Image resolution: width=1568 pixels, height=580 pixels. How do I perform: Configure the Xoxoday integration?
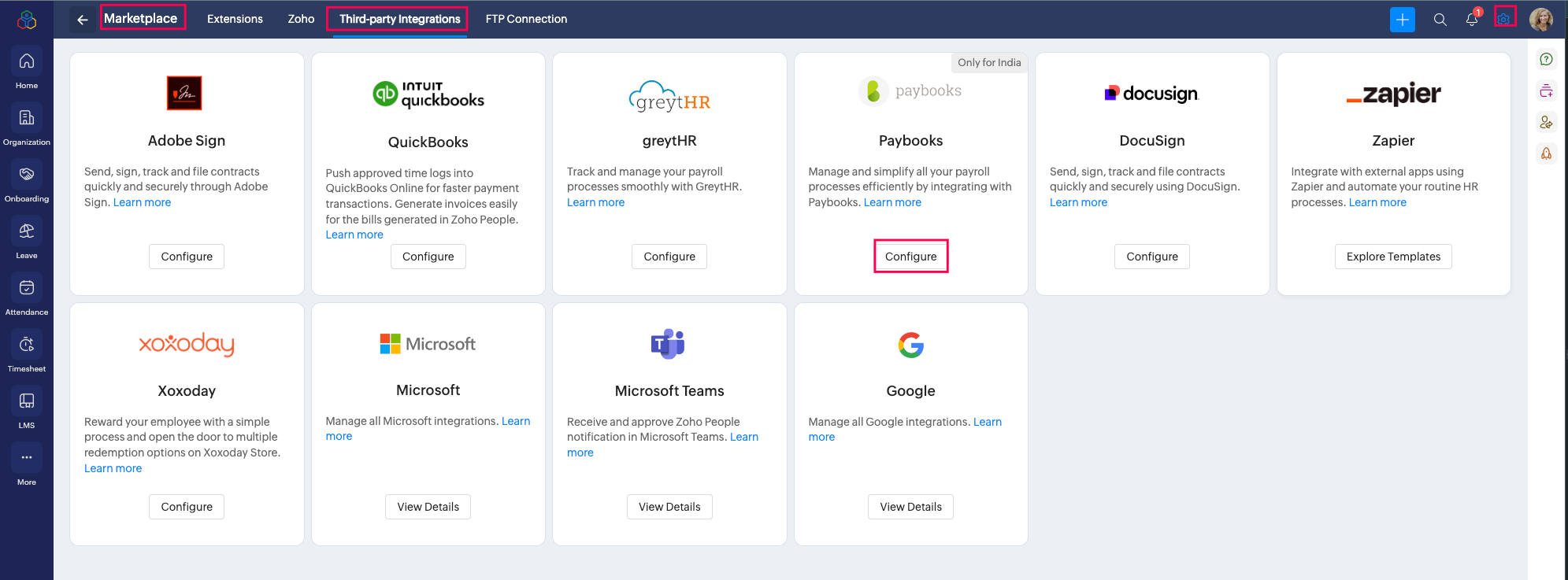point(187,507)
